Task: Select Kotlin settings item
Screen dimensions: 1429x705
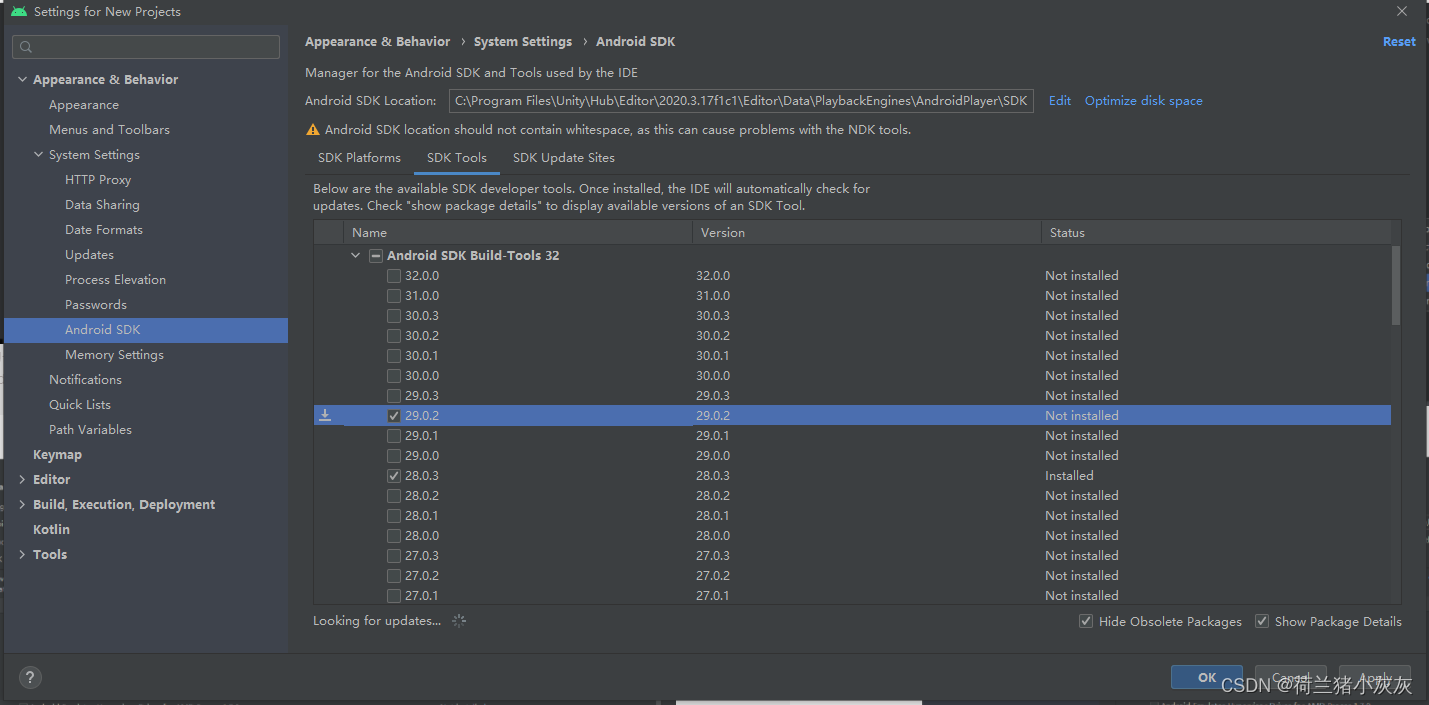Action: click(51, 530)
